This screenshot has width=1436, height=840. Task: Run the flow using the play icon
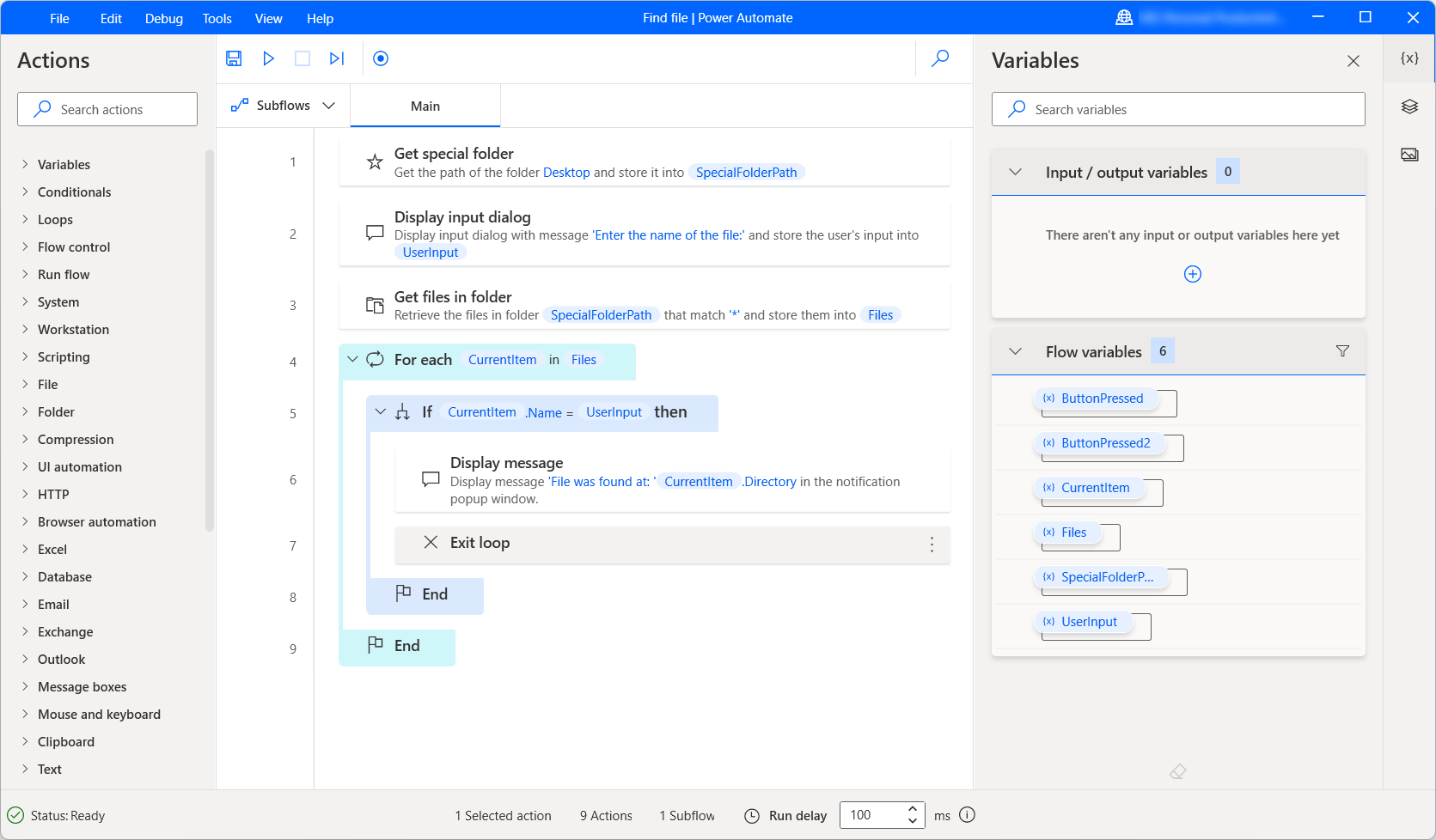pyautogui.click(x=267, y=58)
